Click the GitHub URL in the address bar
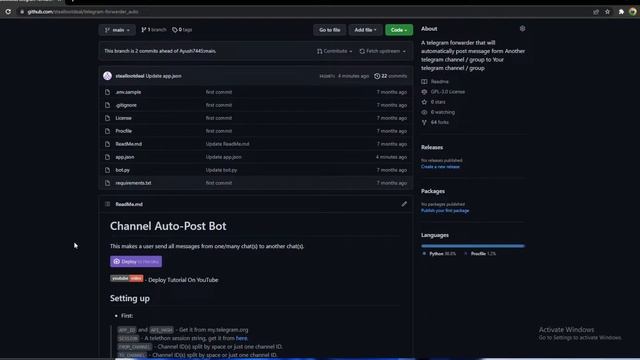Screen dimensions: 640x360 coord(83,12)
